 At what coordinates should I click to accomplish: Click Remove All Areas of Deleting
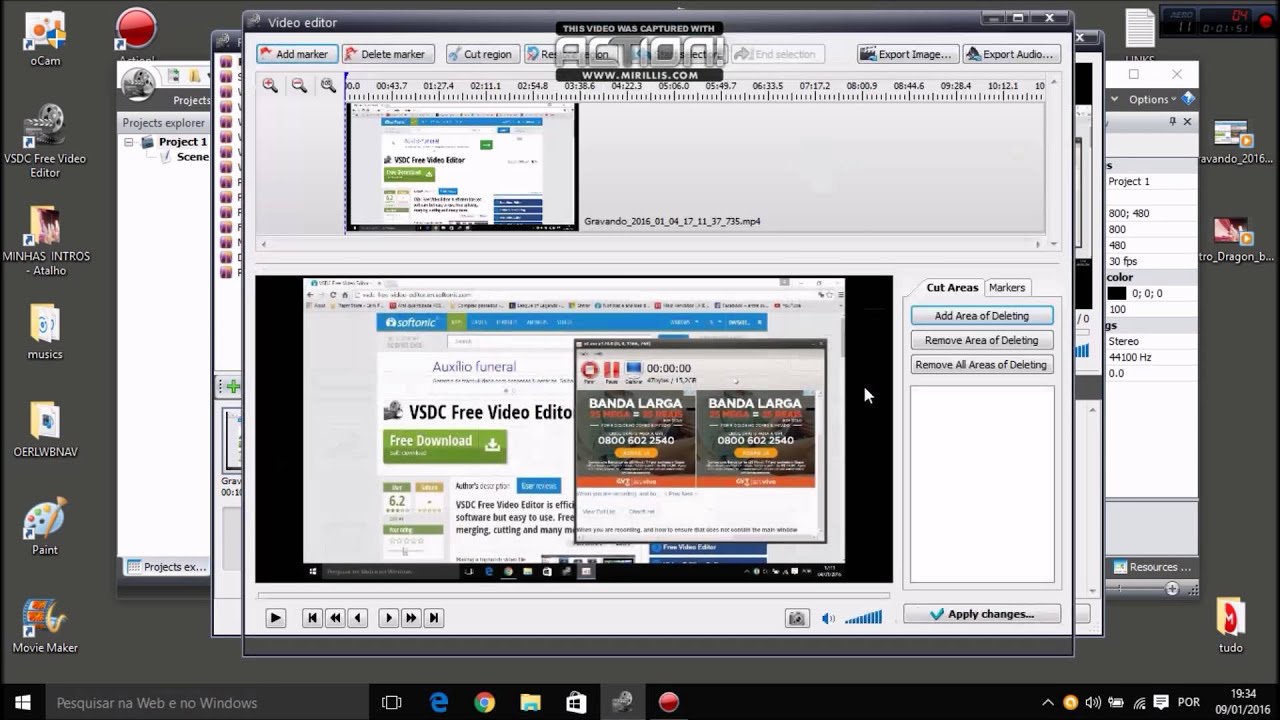[x=982, y=365]
